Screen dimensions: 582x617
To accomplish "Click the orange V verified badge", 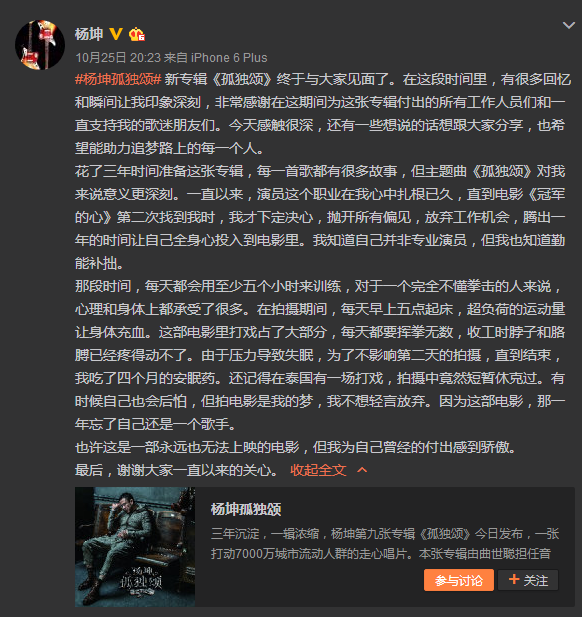I will (x=116, y=34).
